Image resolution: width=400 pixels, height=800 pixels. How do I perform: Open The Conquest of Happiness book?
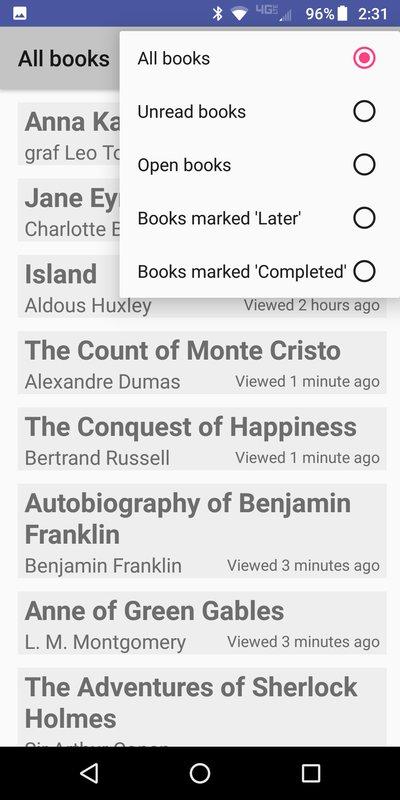202,439
